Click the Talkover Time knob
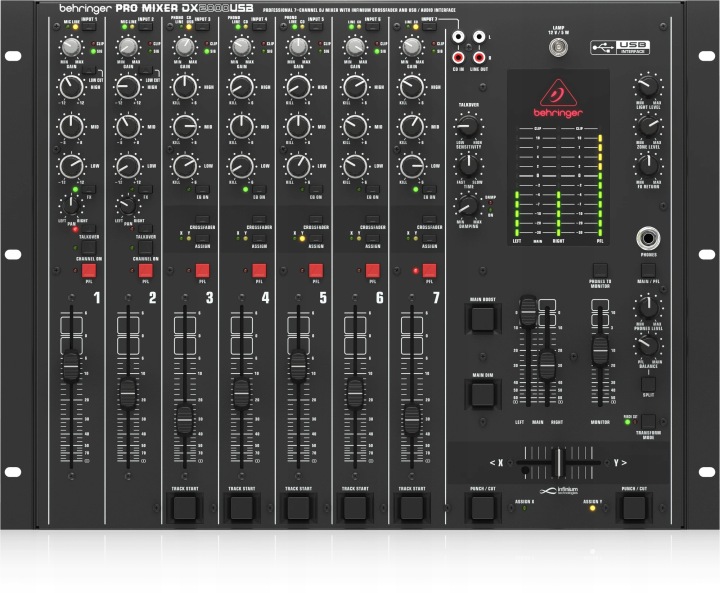The height and width of the screenshot is (593, 720). tap(468, 165)
